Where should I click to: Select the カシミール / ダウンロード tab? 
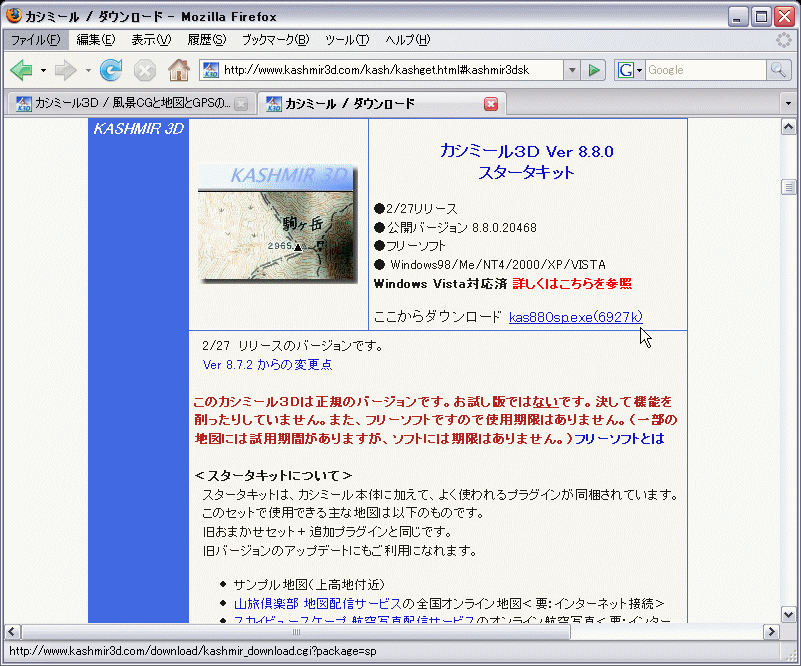tap(381, 104)
